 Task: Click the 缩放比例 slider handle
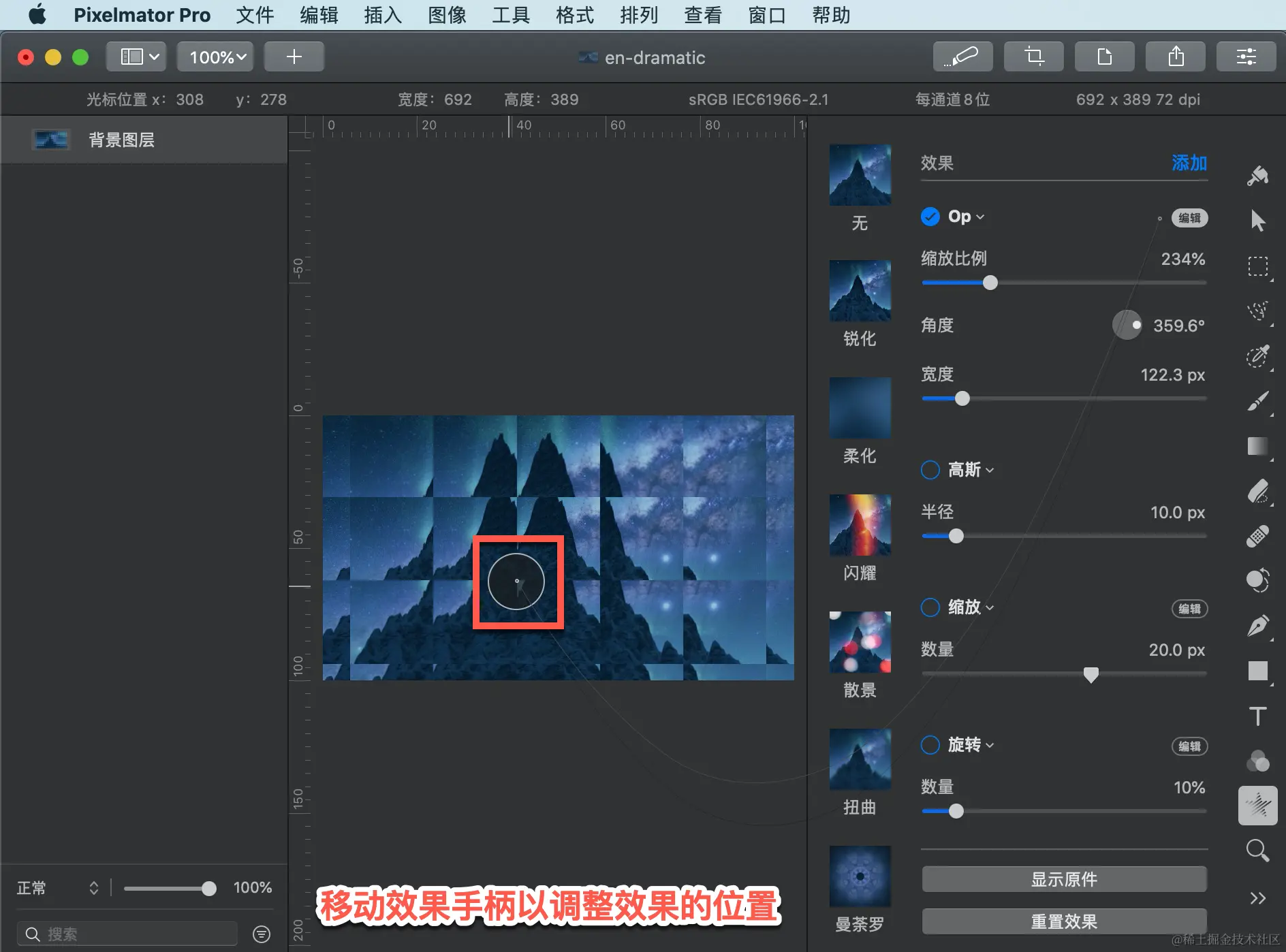[990, 283]
